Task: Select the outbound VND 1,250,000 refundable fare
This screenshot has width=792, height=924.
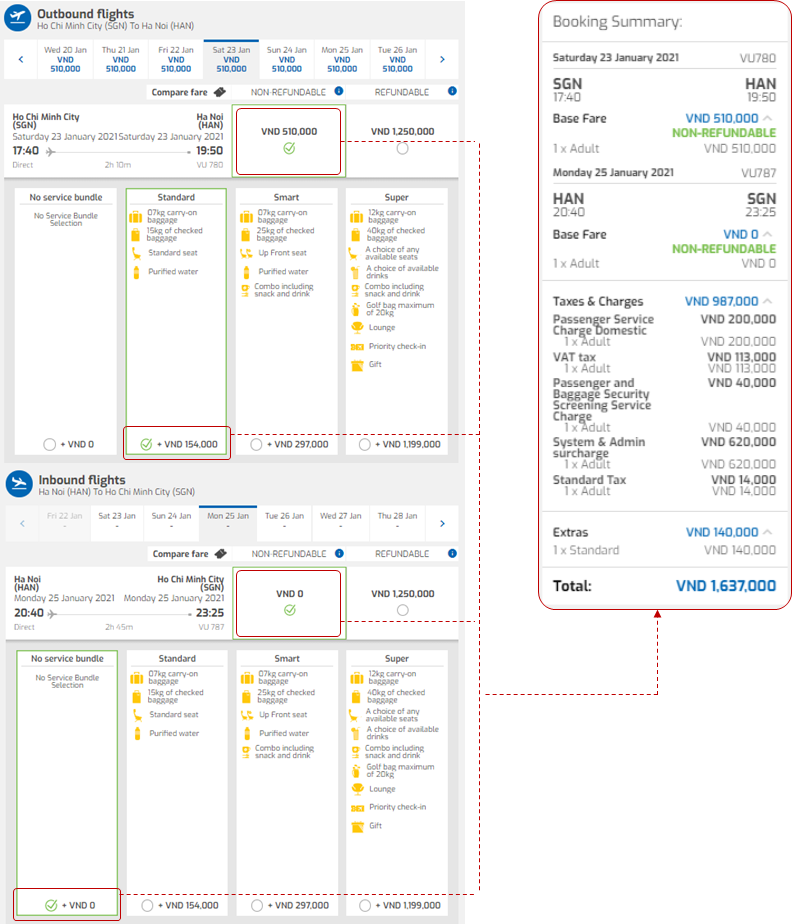Action: click(x=402, y=149)
